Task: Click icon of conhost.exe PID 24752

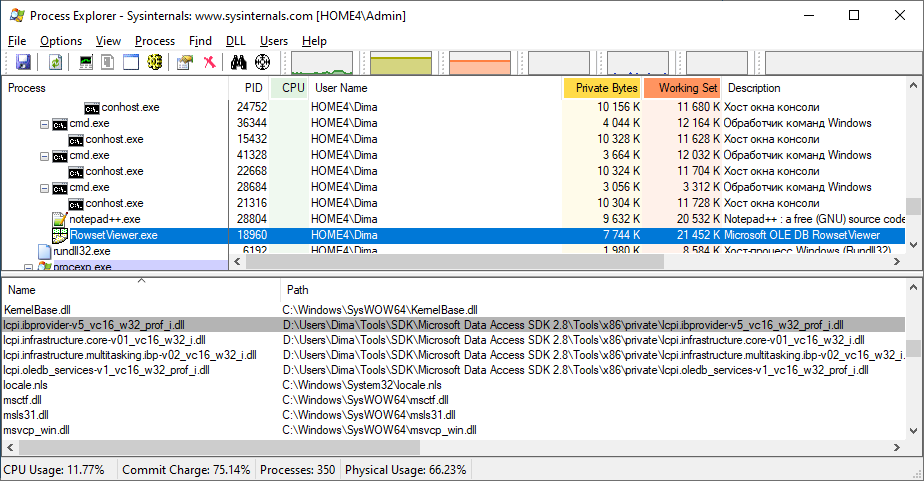Action: (x=91, y=108)
